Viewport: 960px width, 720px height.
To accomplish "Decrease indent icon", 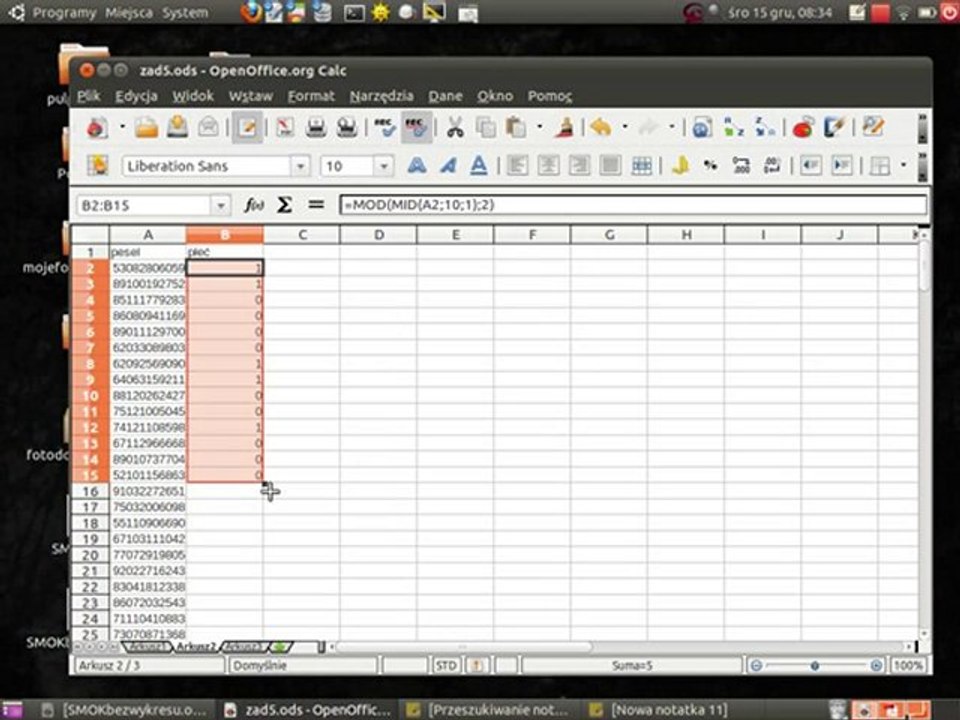I will (811, 165).
